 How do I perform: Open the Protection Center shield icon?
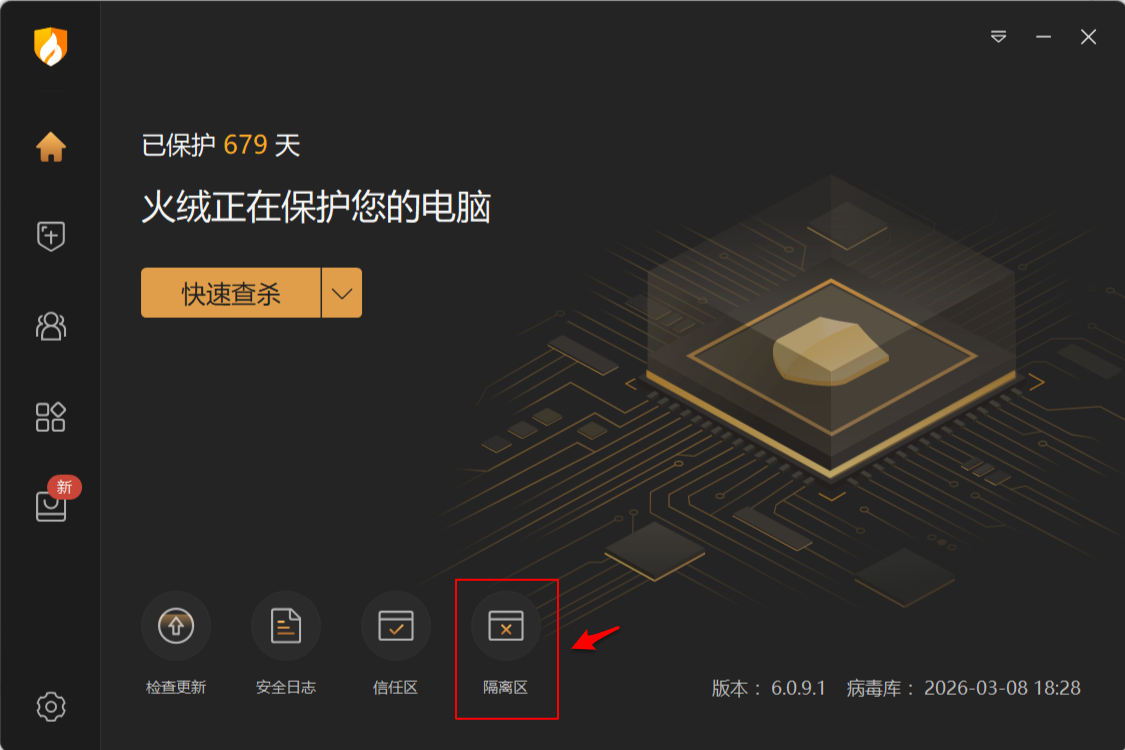coord(50,236)
